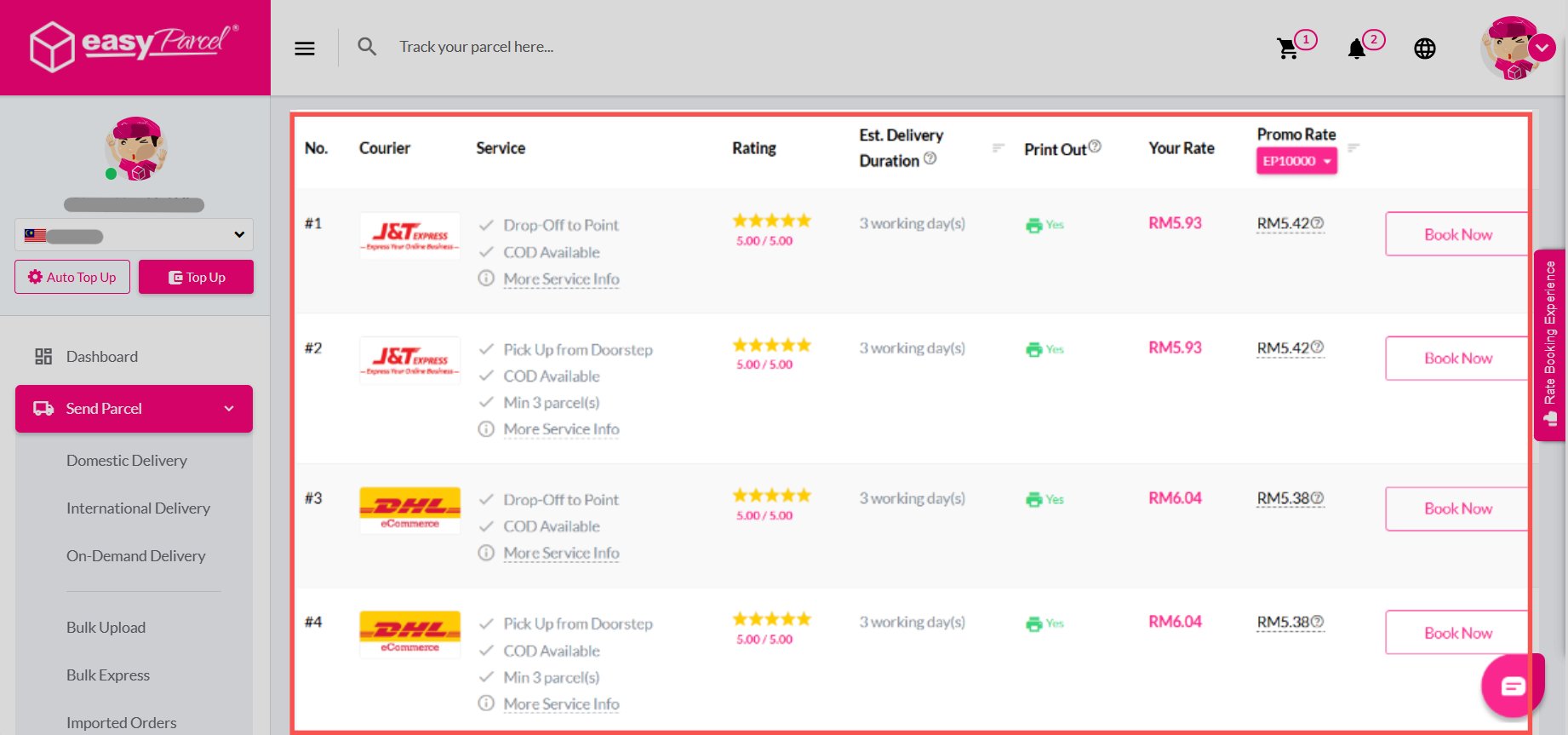Click the J&T Express logo in row #1

(x=410, y=236)
